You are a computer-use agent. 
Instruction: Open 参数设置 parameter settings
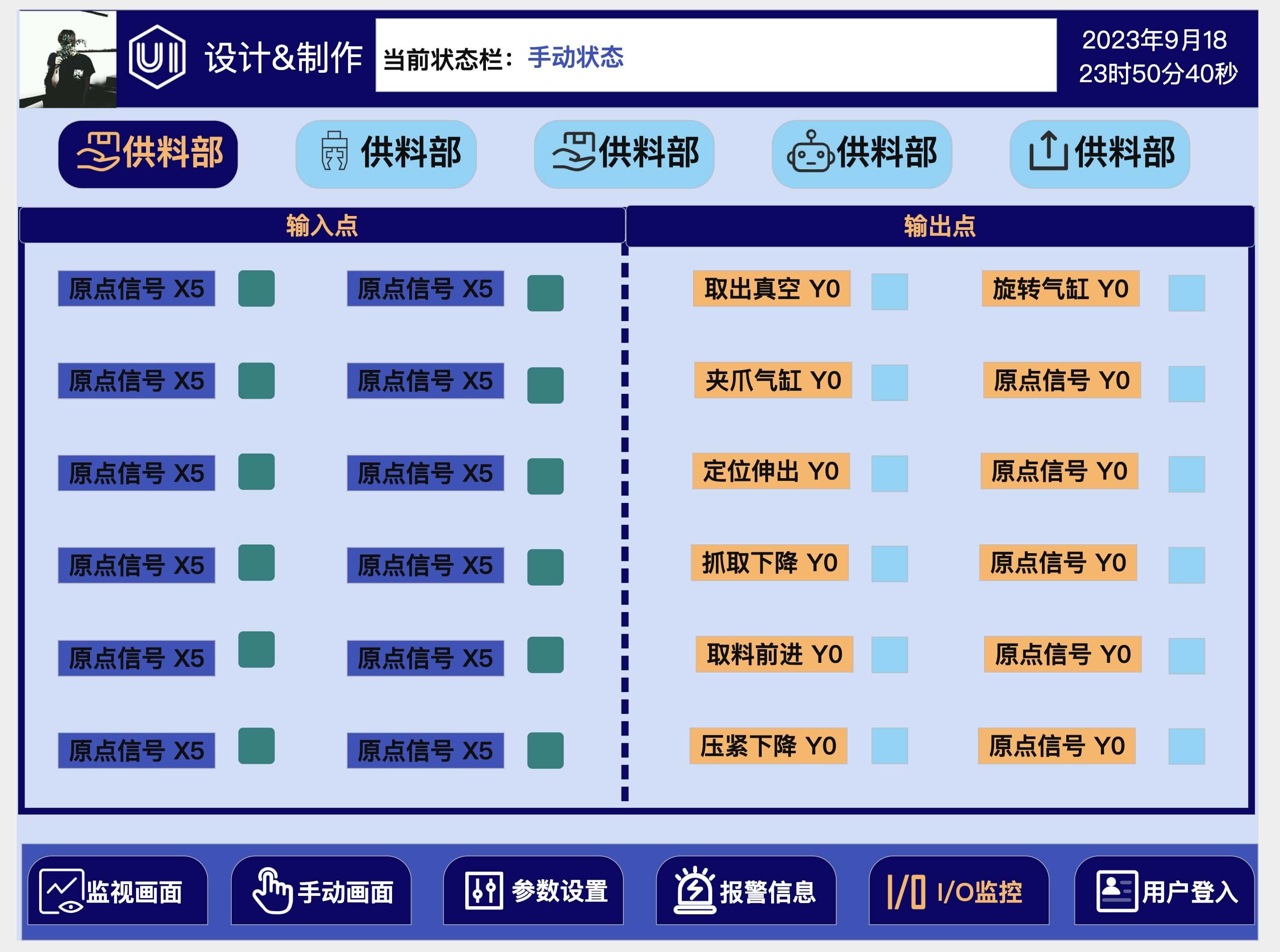(x=533, y=890)
